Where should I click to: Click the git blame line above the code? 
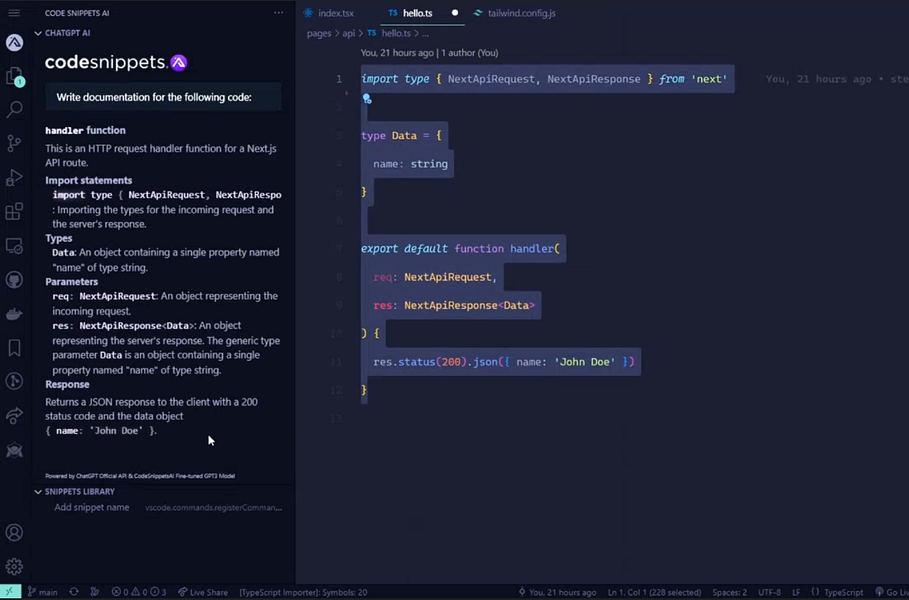[429, 53]
